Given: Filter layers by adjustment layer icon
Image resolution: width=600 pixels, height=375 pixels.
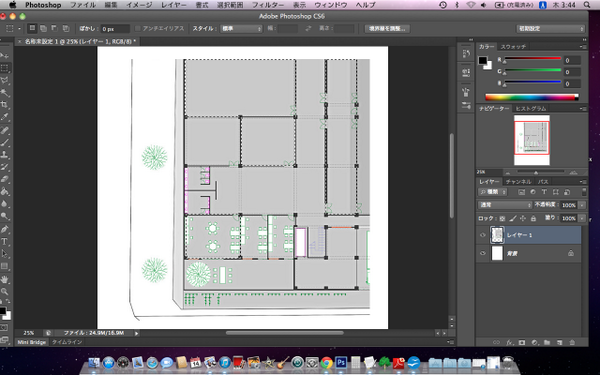Looking at the screenshot, I should tap(533, 192).
